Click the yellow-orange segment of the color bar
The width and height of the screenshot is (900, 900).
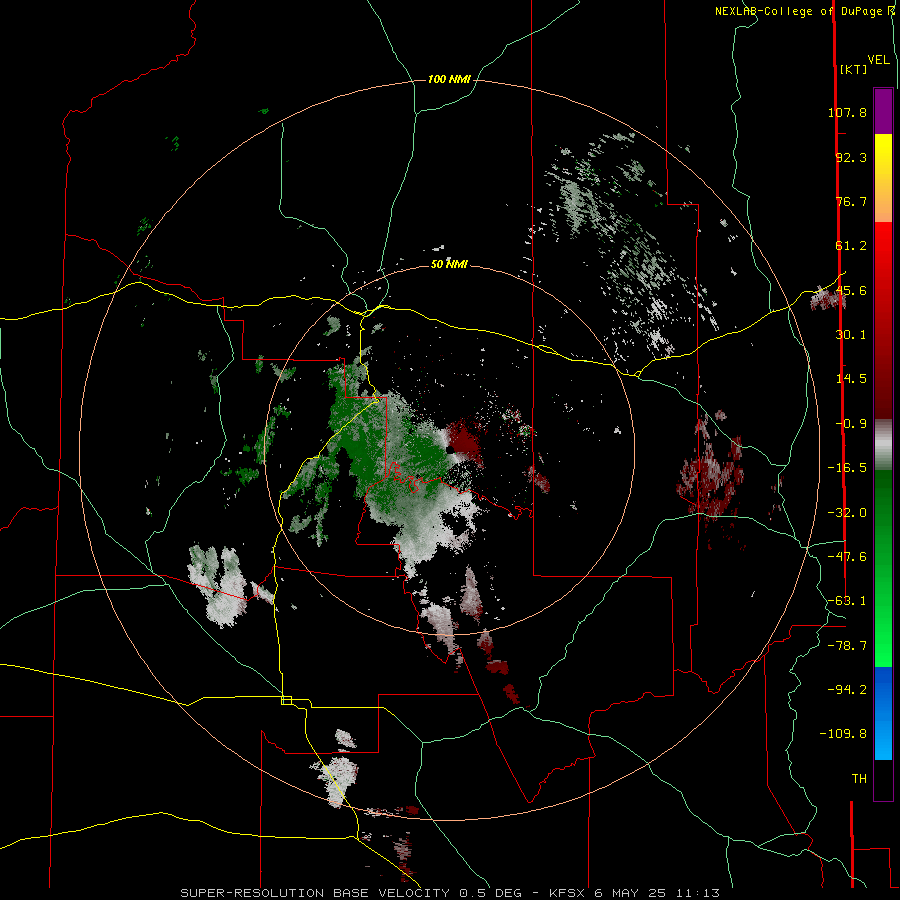[x=883, y=178]
